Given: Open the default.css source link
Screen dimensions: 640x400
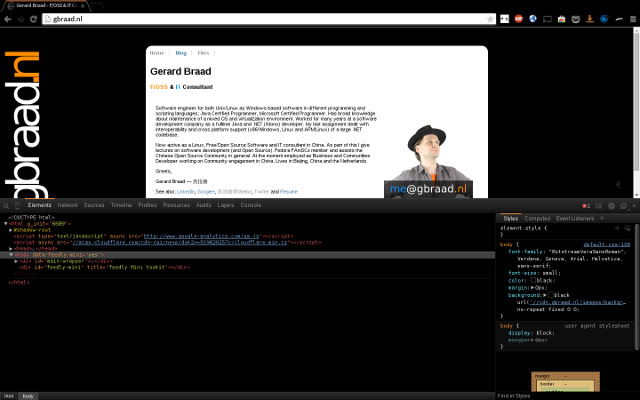Looking at the screenshot, I should pyautogui.click(x=607, y=244).
